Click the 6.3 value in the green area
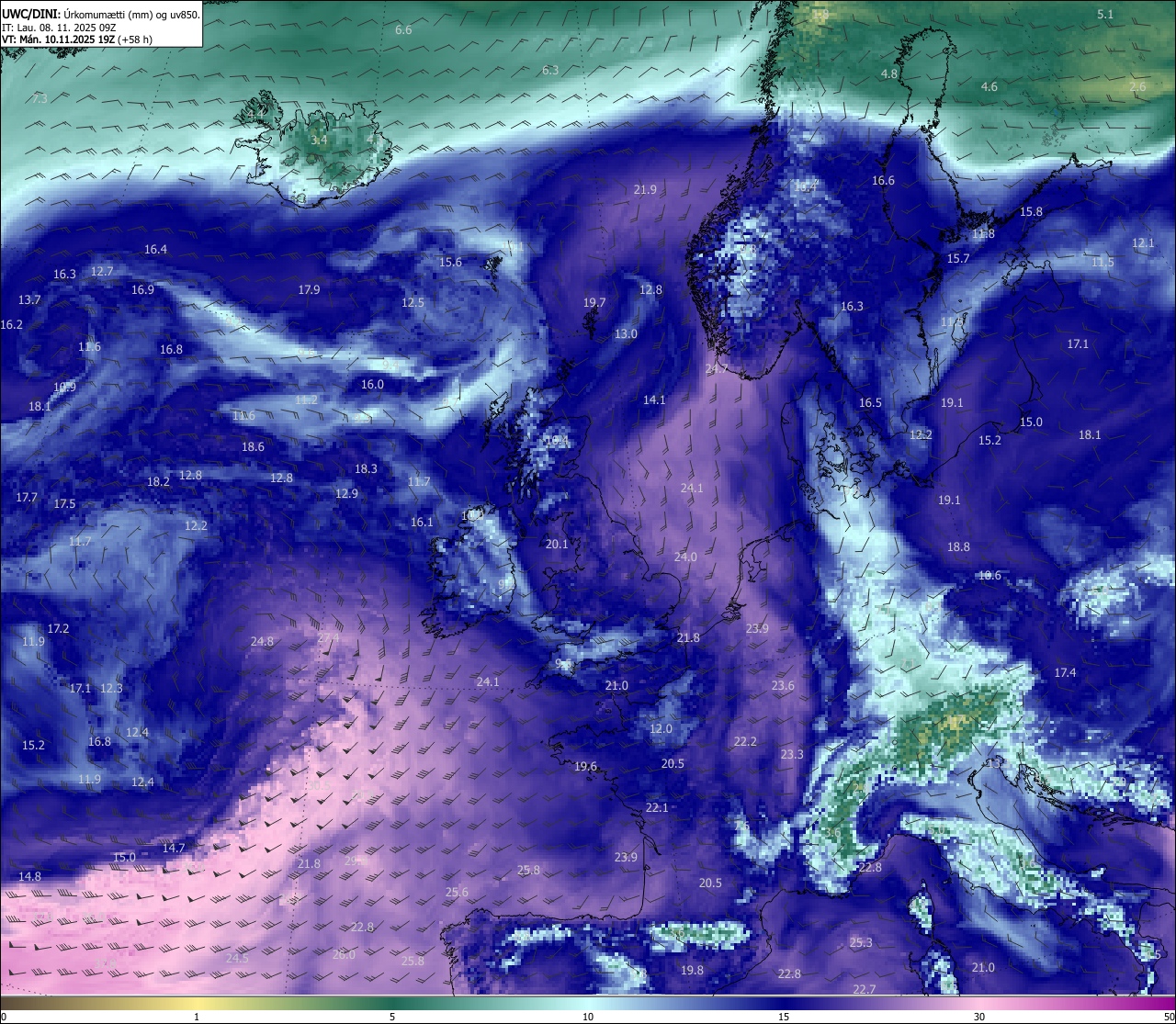The height and width of the screenshot is (1024, 1176). (550, 71)
